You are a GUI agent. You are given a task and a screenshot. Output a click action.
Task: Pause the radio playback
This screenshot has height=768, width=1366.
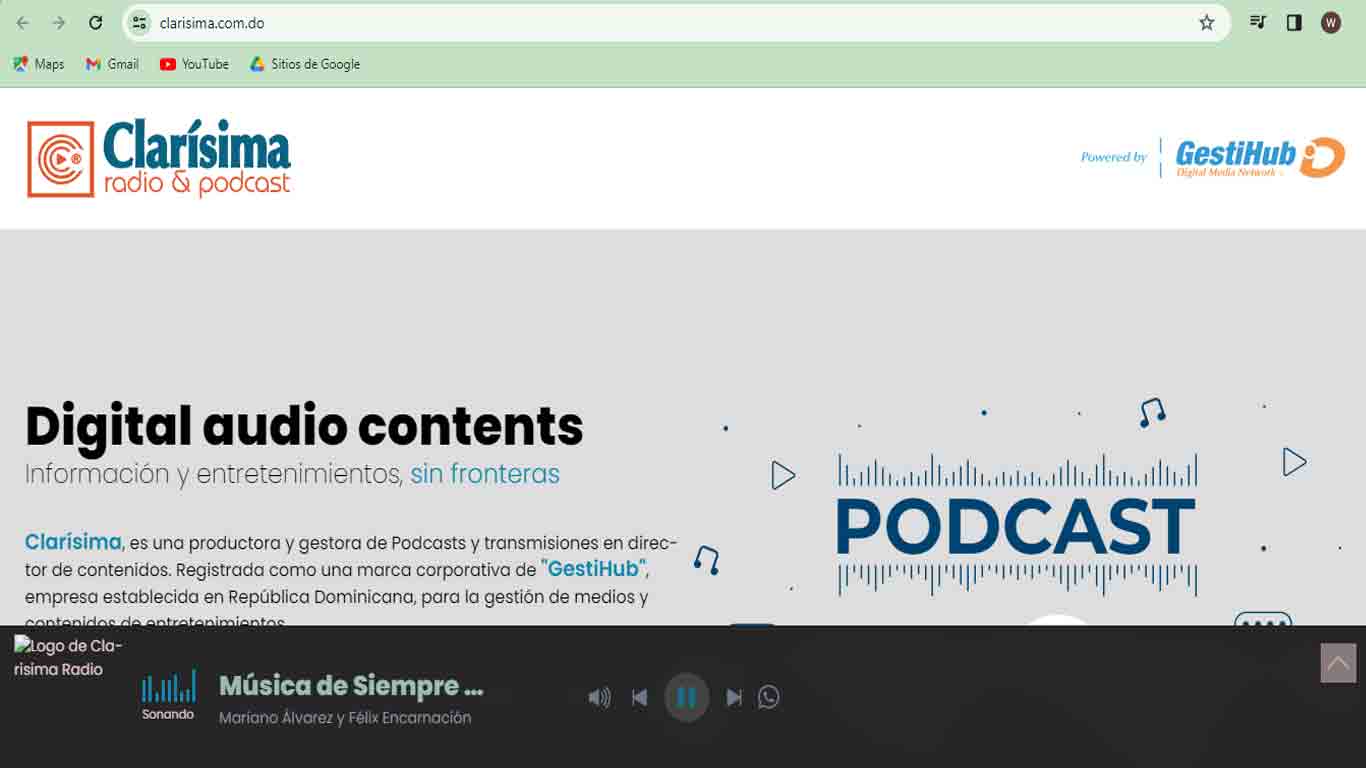(x=687, y=697)
